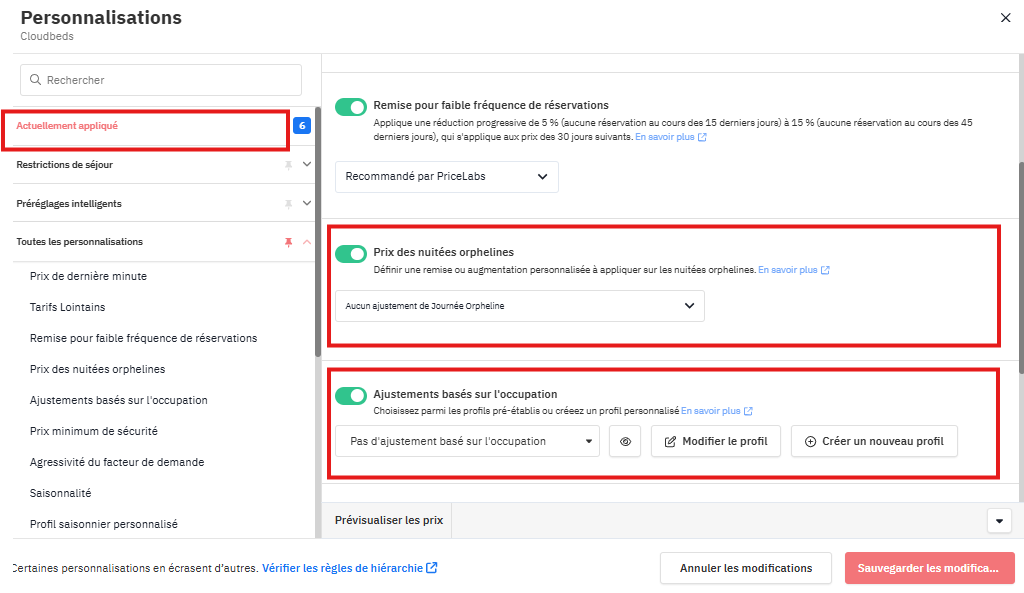Viewport: 1024px width, 593px height.
Task: Toggle off Prix des nuitées orphelines
Action: point(351,253)
